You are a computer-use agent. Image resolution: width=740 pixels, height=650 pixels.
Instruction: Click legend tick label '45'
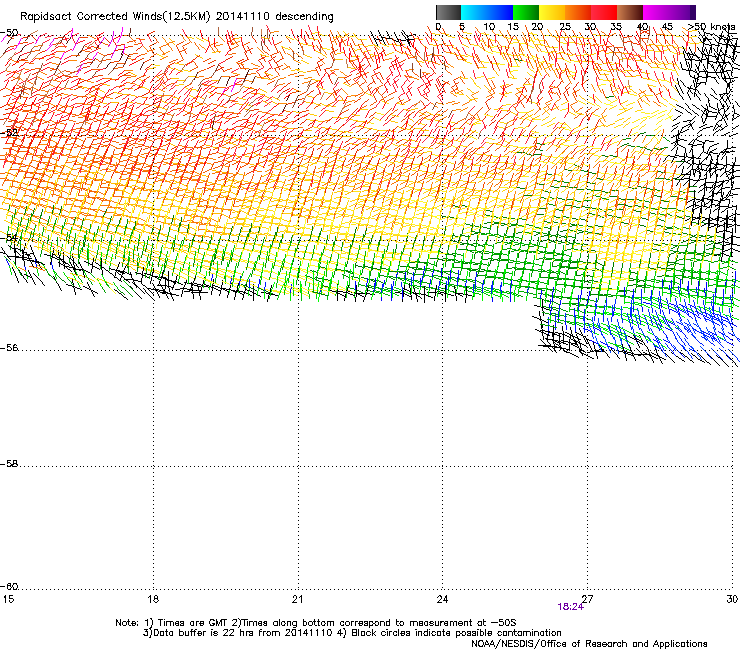point(667,27)
